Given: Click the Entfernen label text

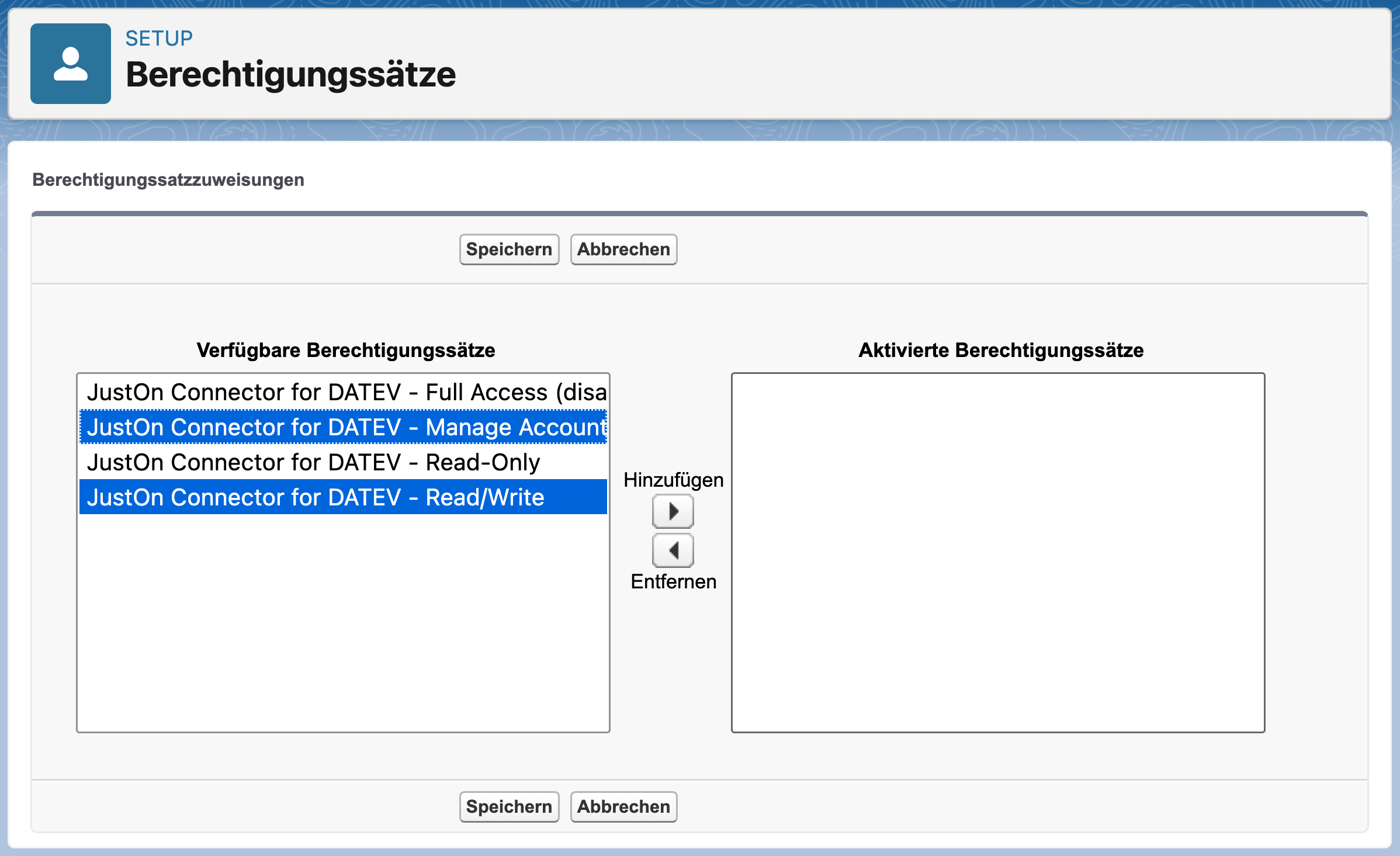Looking at the screenshot, I should (x=673, y=581).
